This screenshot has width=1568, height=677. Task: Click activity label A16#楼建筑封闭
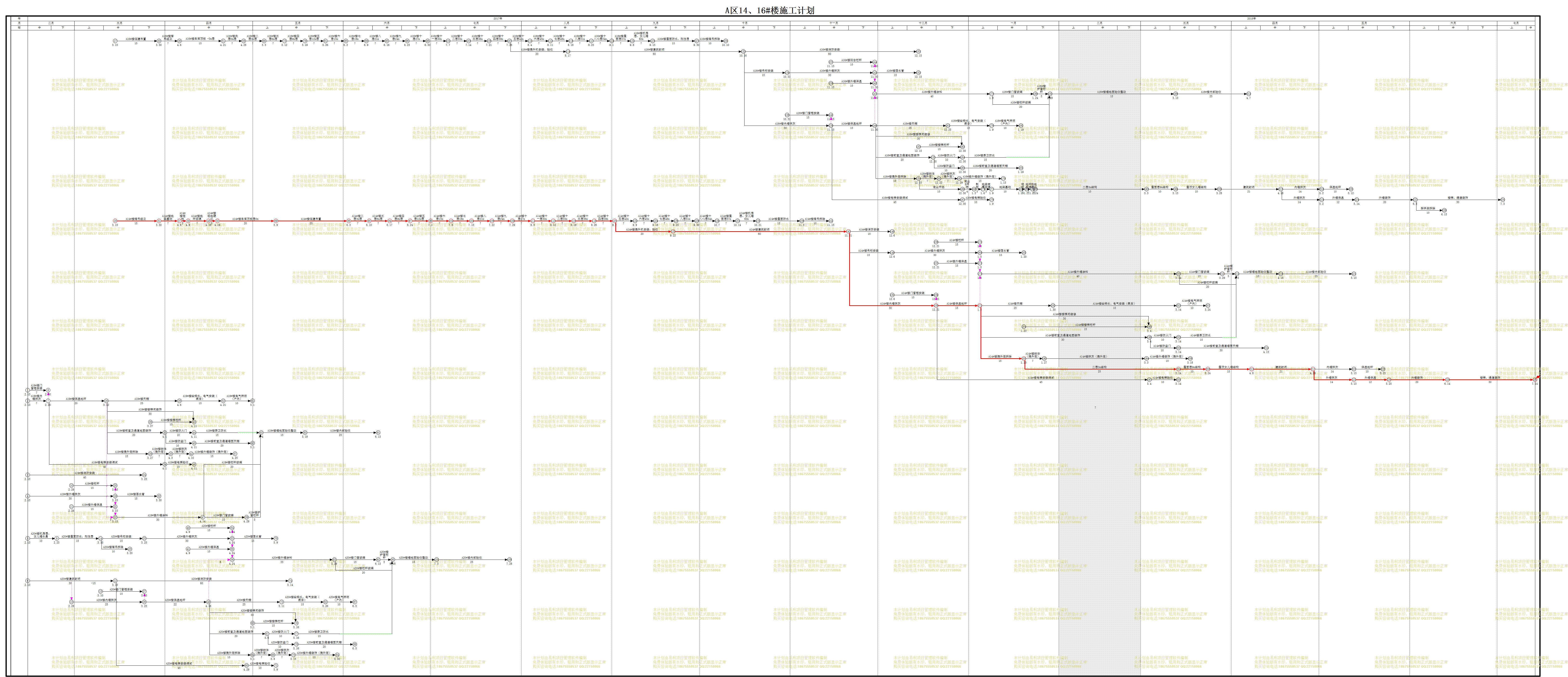654,49
